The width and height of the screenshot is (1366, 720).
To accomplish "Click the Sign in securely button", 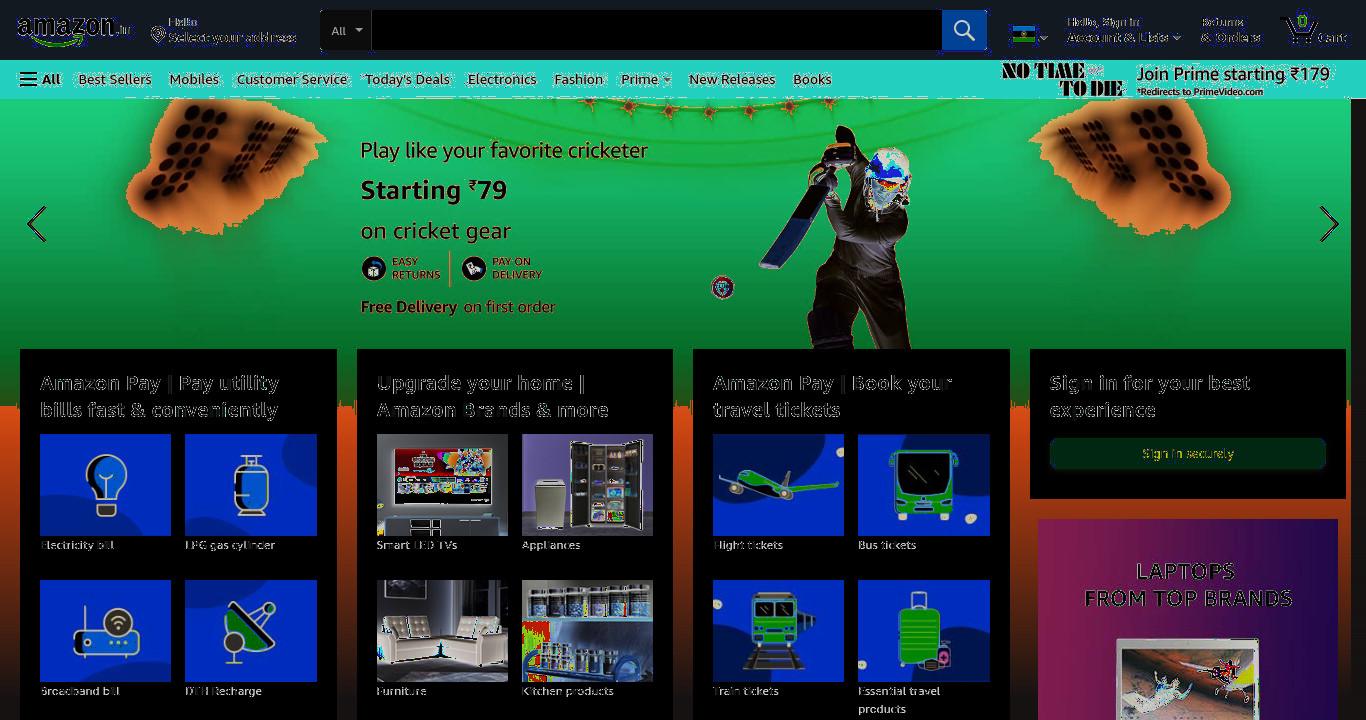I will [1188, 453].
